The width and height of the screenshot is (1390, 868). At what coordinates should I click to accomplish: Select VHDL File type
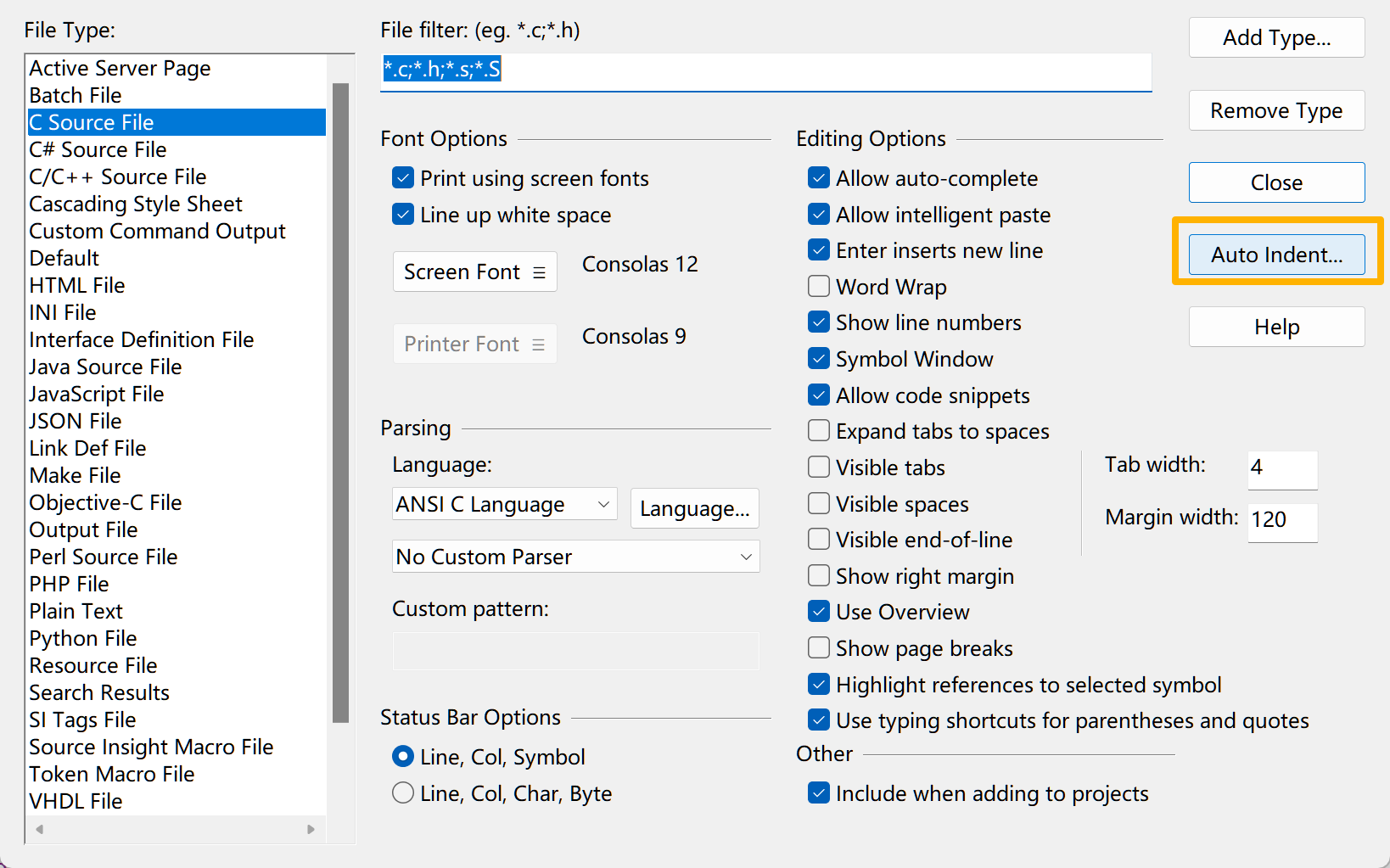pyautogui.click(x=177, y=801)
